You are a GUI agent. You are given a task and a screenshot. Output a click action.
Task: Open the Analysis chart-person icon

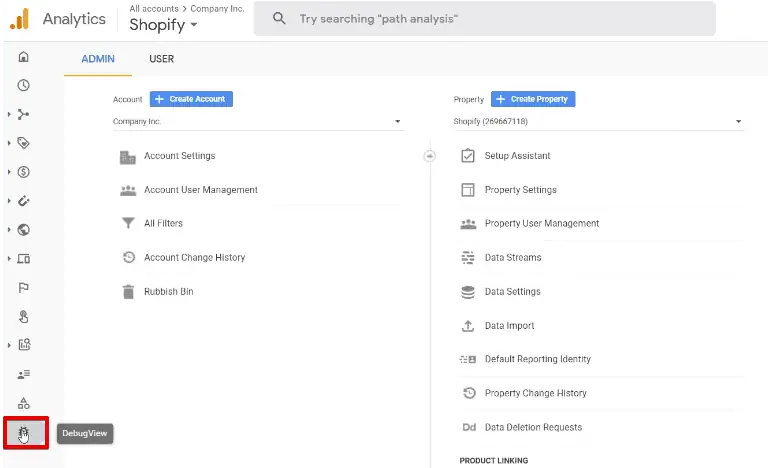click(24, 345)
